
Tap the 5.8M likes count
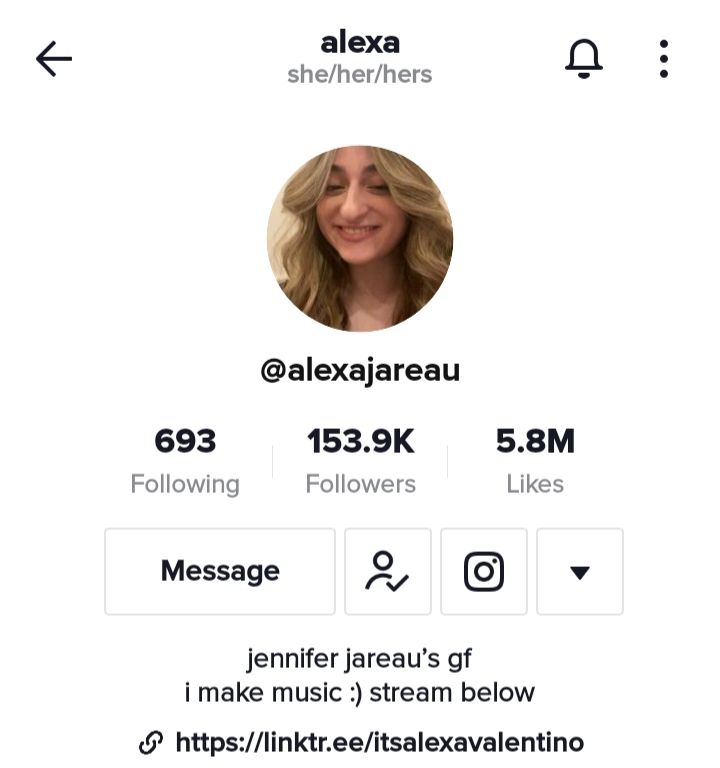point(535,441)
